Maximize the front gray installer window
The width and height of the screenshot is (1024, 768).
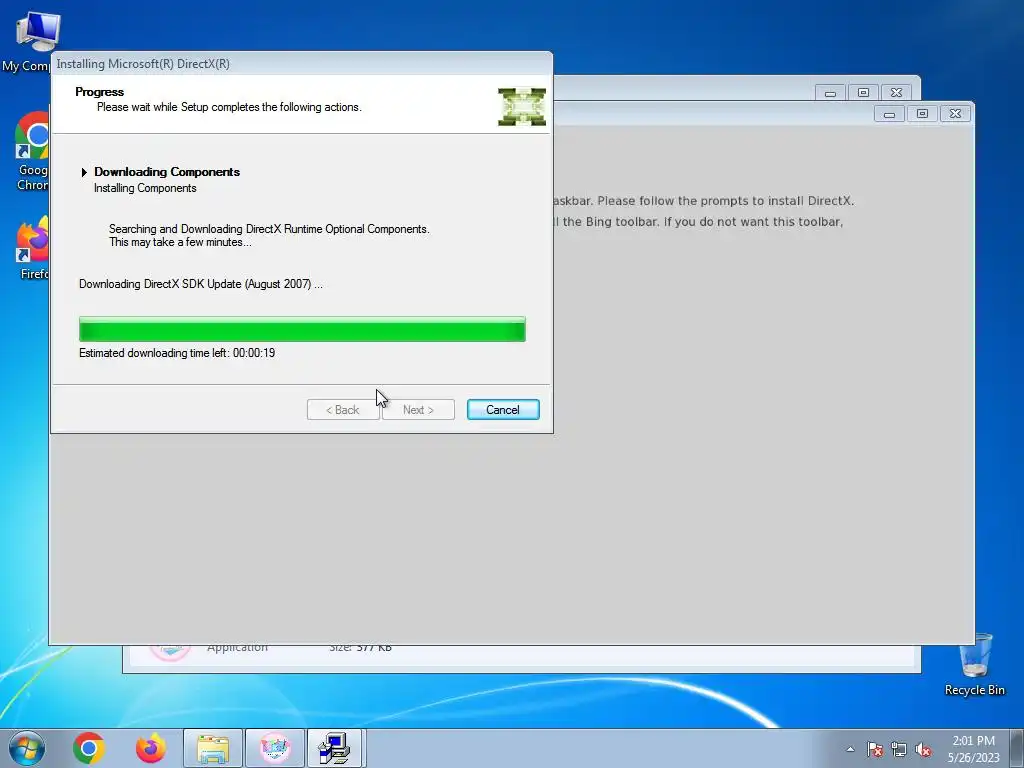click(x=922, y=114)
